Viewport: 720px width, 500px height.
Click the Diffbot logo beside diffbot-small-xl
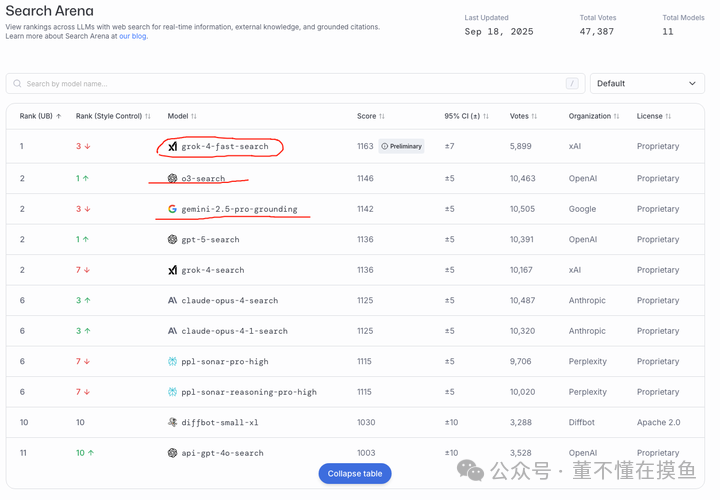click(172, 422)
